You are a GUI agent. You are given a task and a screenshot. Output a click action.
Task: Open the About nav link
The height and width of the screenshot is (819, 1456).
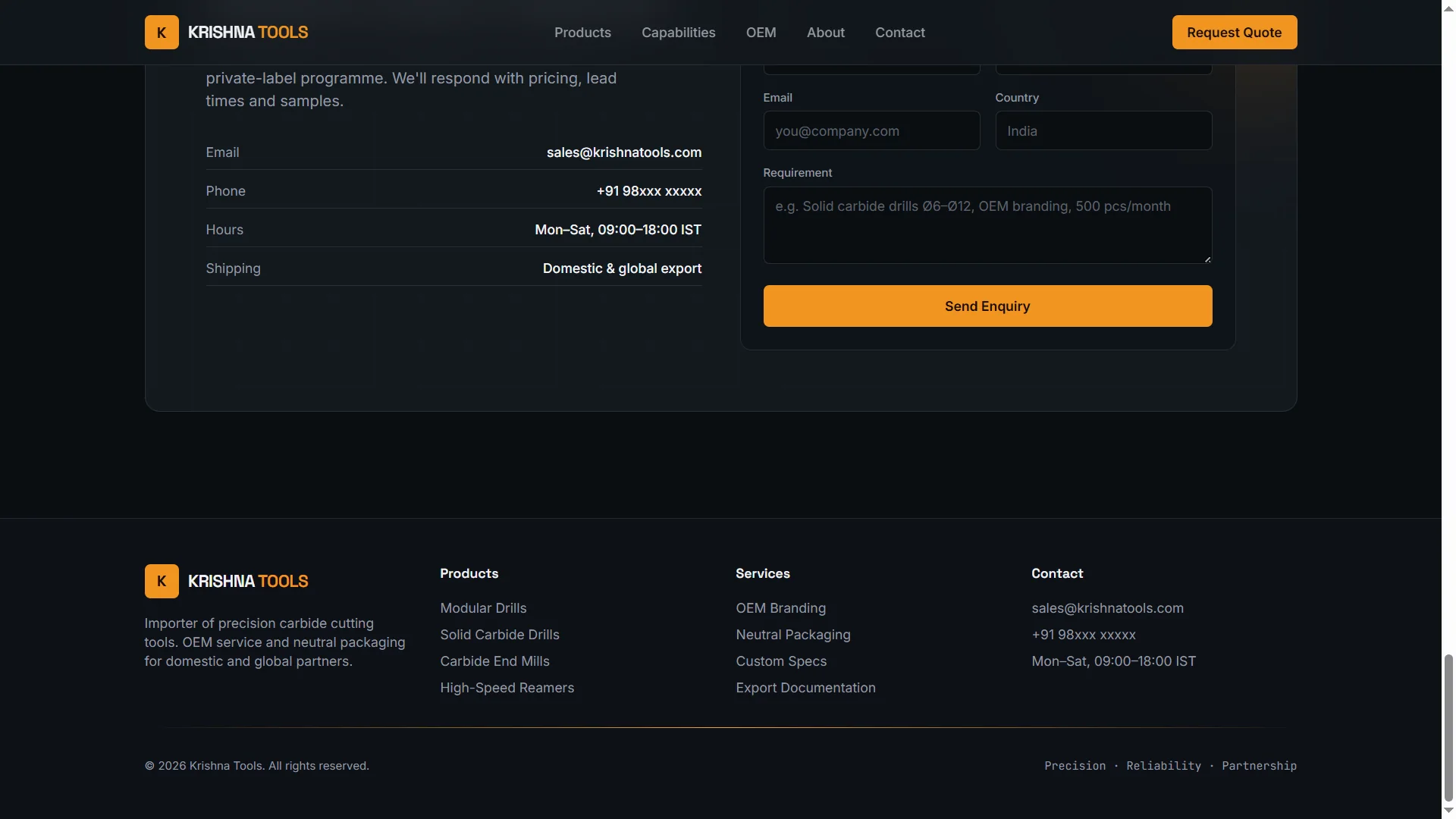(826, 33)
